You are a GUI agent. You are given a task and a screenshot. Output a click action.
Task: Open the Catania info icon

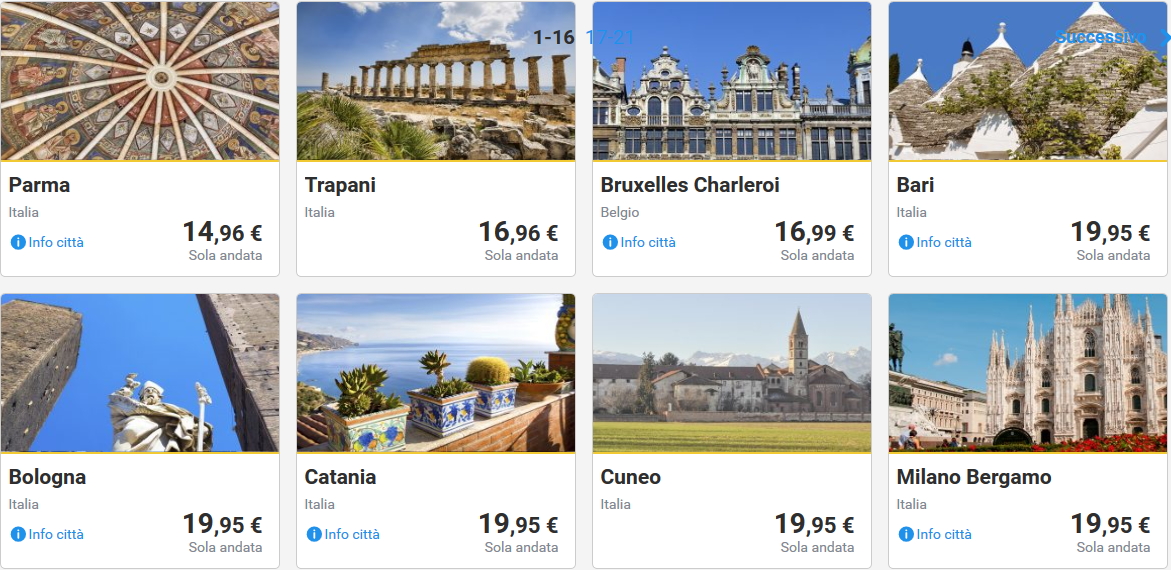(x=314, y=535)
